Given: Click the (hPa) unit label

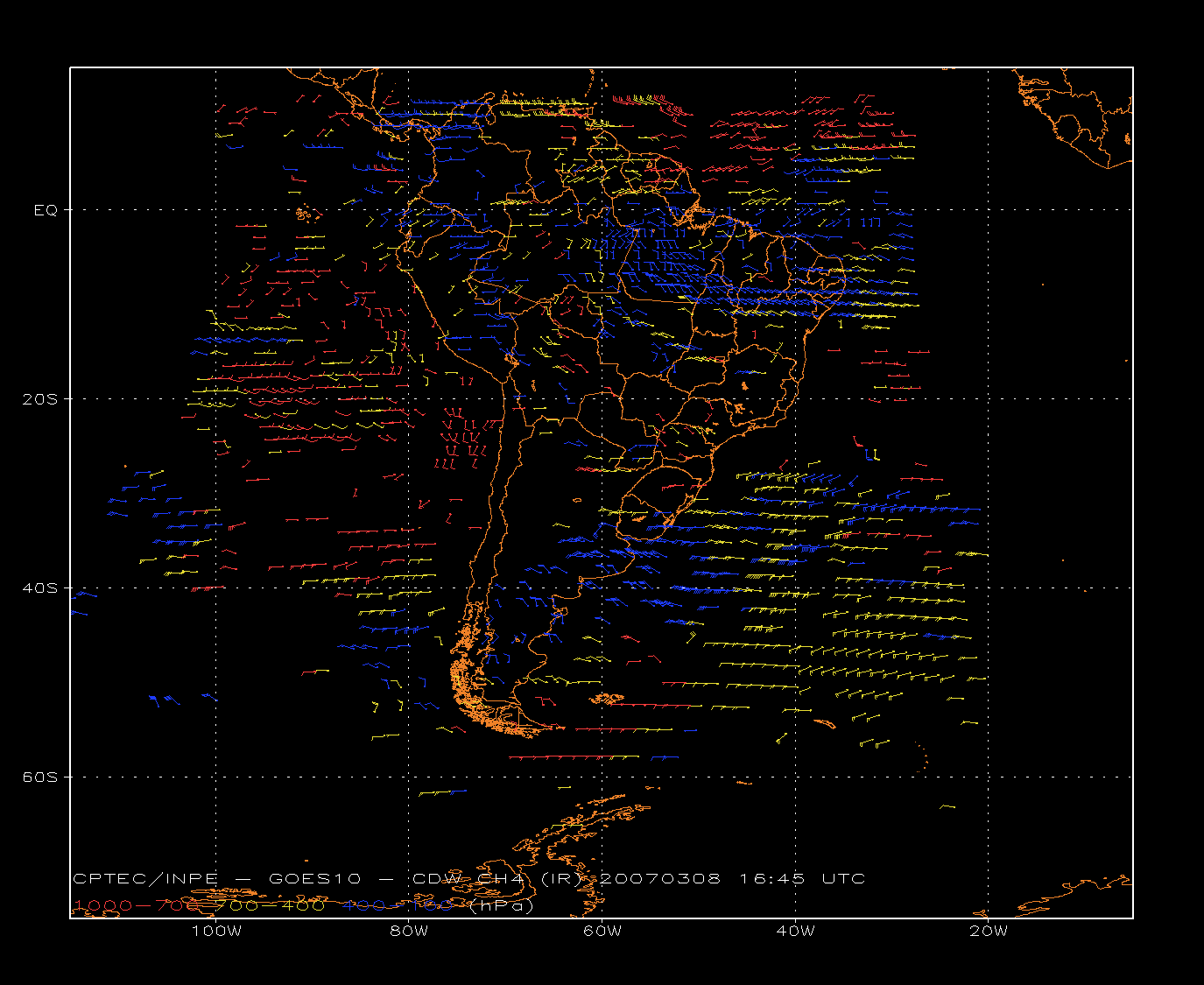Looking at the screenshot, I should point(501,905).
